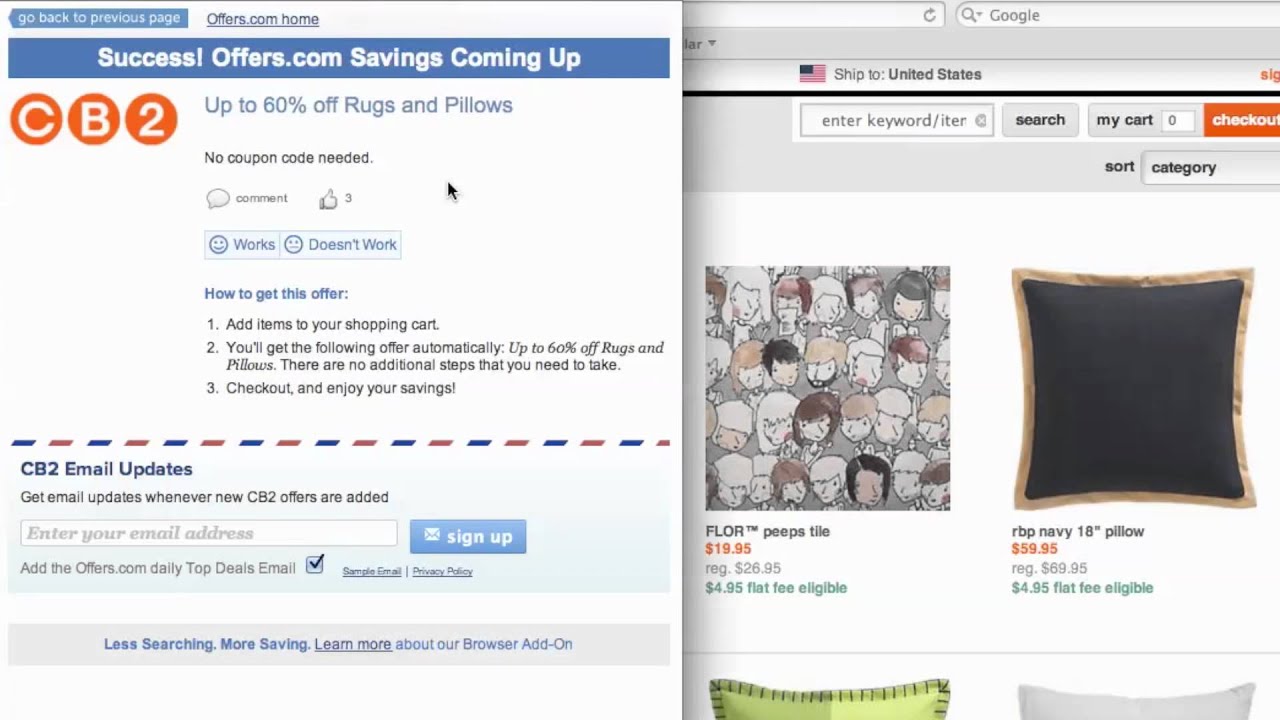Click the comment speech bubble icon
Screen dimensions: 1280x720
pos(217,198)
